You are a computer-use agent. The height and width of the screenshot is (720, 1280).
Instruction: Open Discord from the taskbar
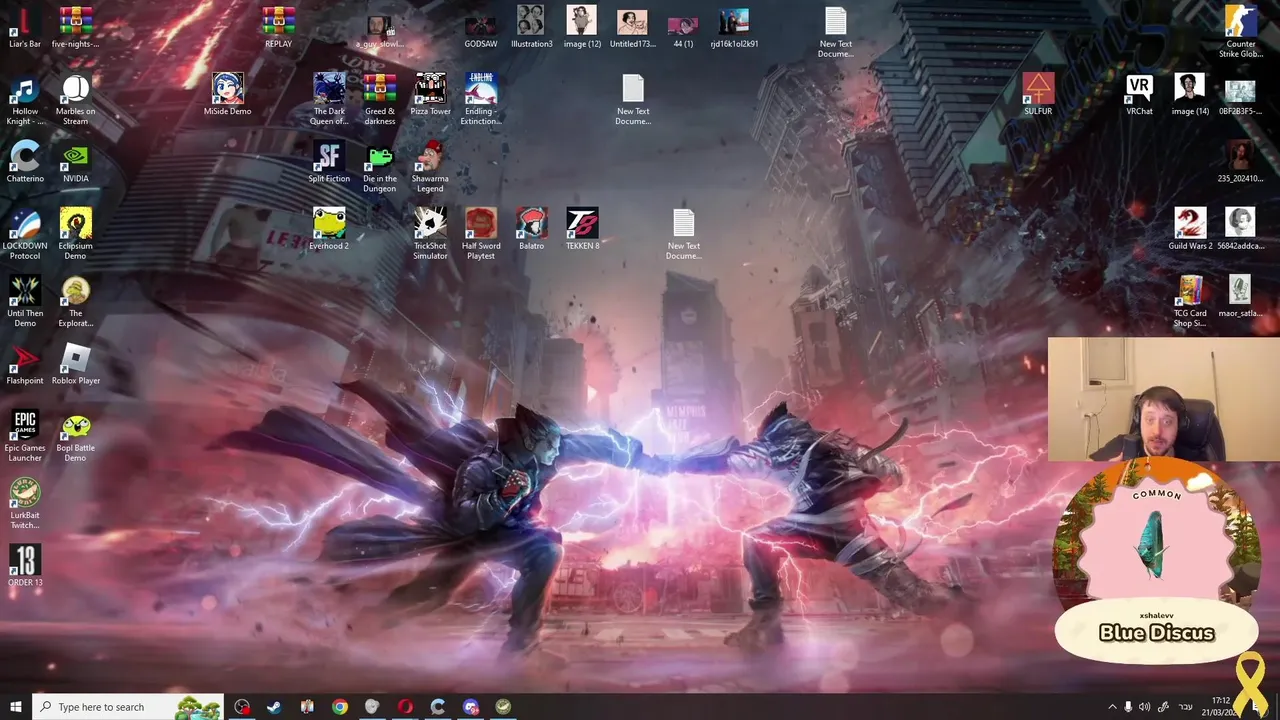[471, 707]
